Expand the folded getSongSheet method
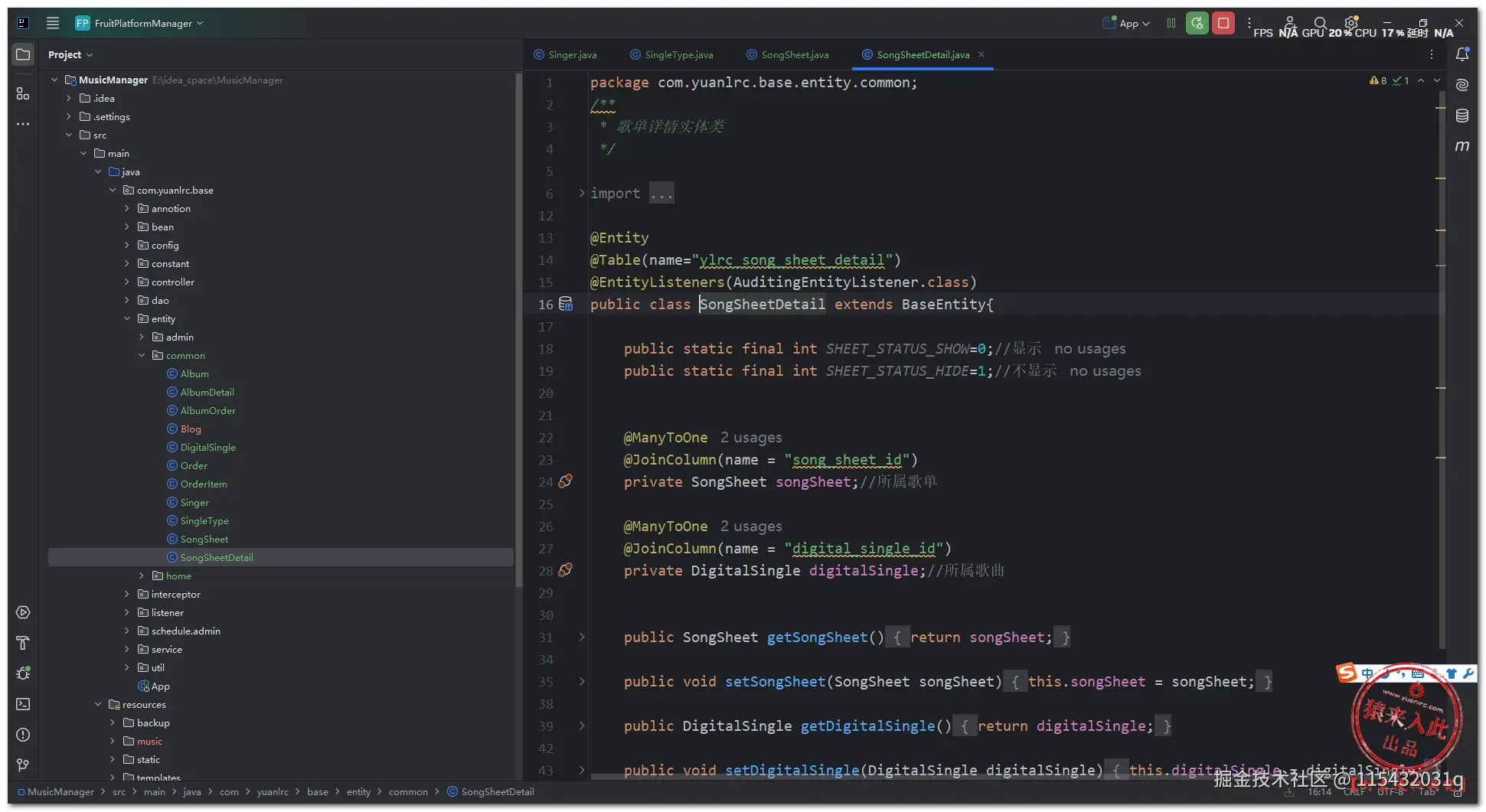The width and height of the screenshot is (1486, 812). (x=582, y=637)
